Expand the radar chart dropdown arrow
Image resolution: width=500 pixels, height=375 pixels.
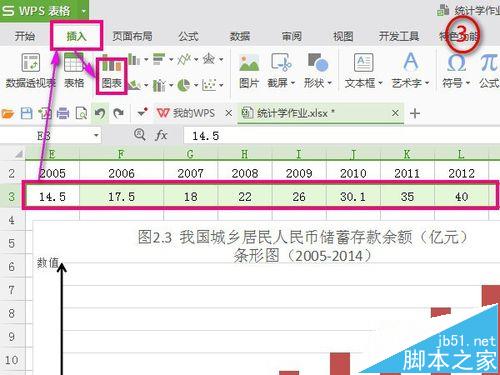(x=221, y=60)
